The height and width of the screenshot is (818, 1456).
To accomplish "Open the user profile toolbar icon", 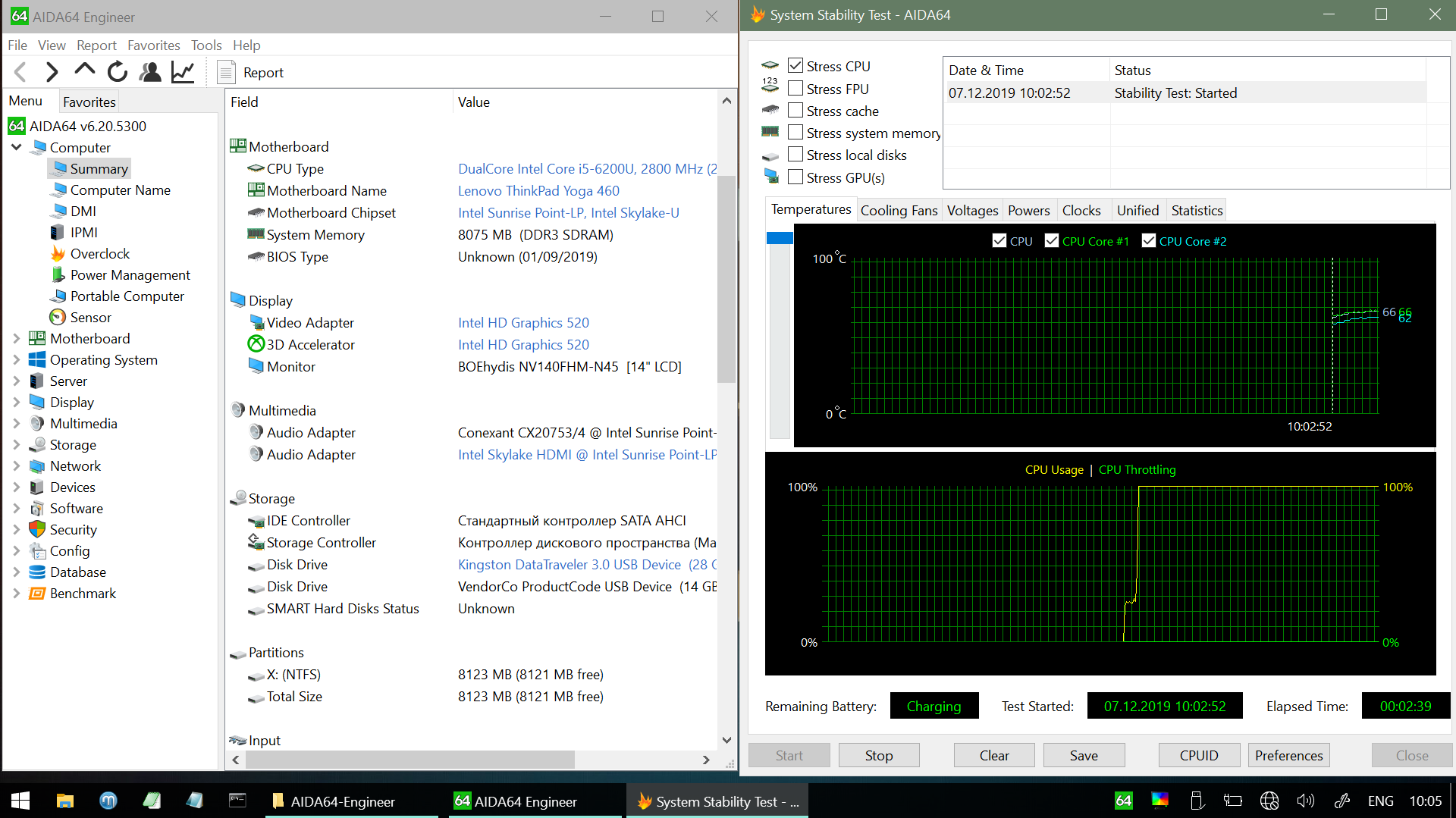I will coord(150,72).
